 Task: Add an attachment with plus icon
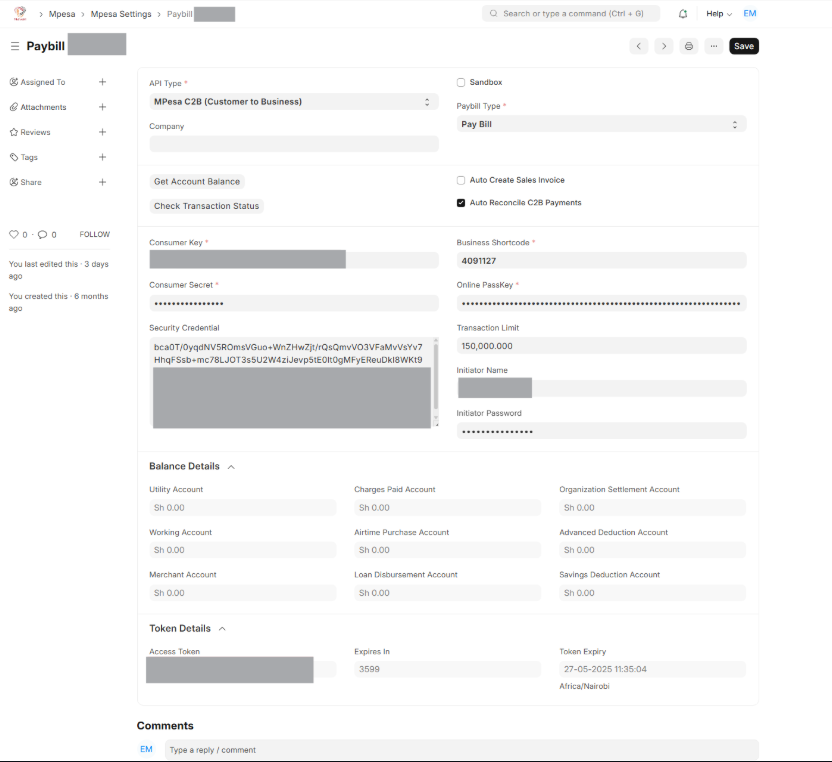coord(102,107)
